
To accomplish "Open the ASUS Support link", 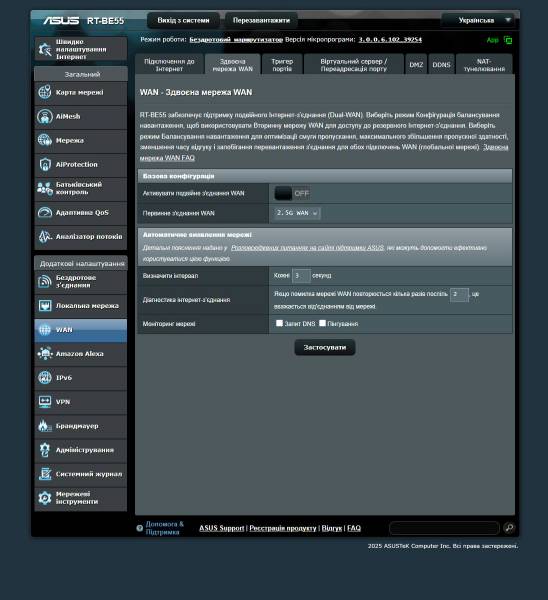I will tap(222, 528).
